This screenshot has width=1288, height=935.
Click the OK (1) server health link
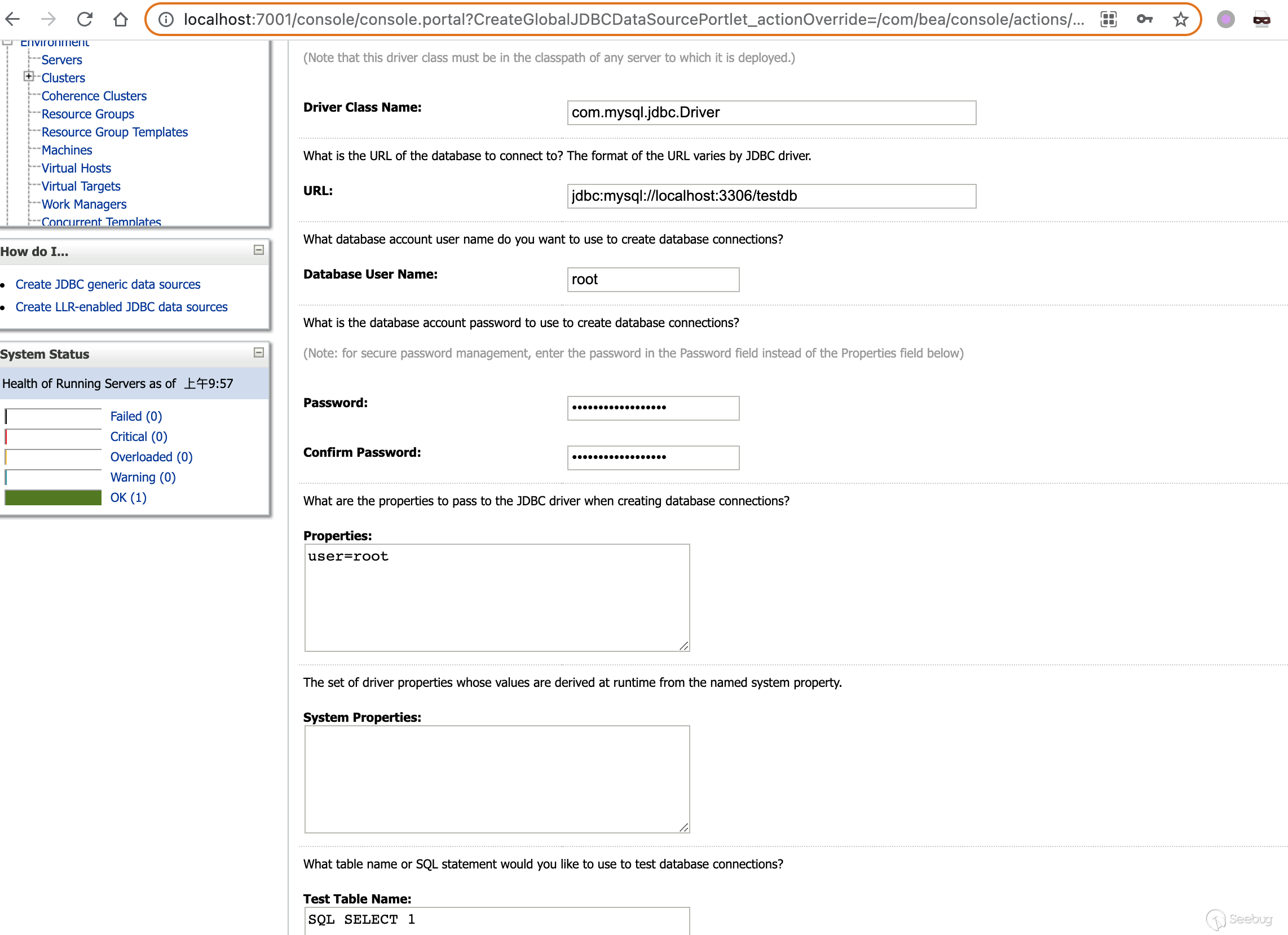128,497
